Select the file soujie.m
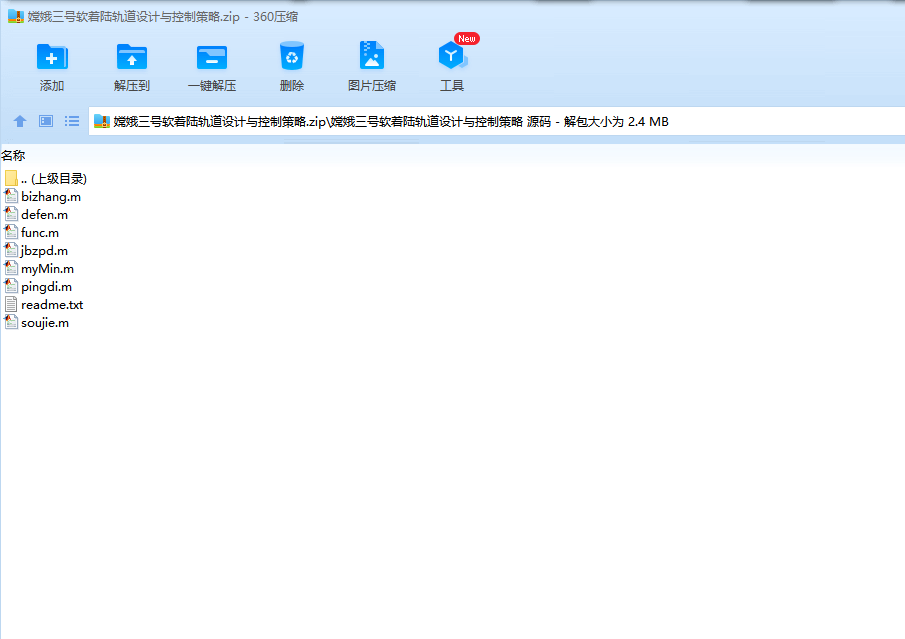The width and height of the screenshot is (905, 639). pyautogui.click(x=45, y=323)
